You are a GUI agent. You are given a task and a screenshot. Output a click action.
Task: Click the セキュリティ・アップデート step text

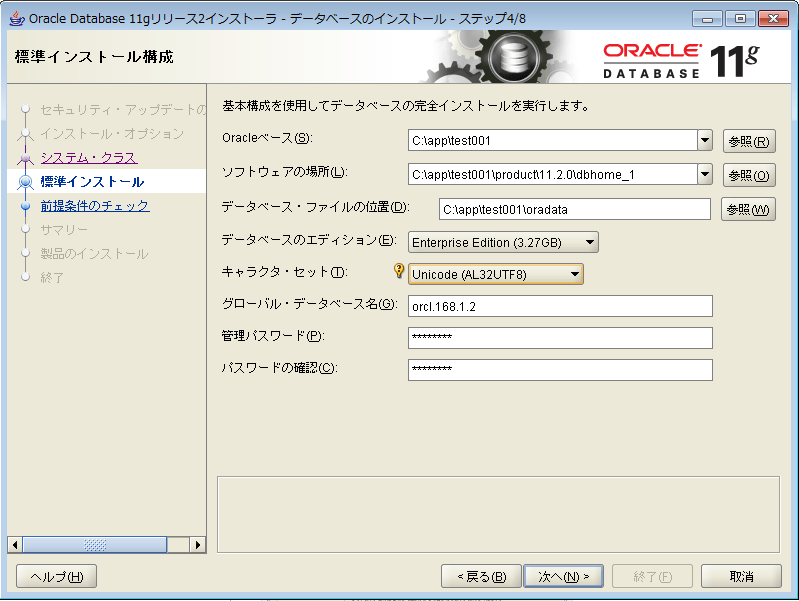tap(123, 110)
